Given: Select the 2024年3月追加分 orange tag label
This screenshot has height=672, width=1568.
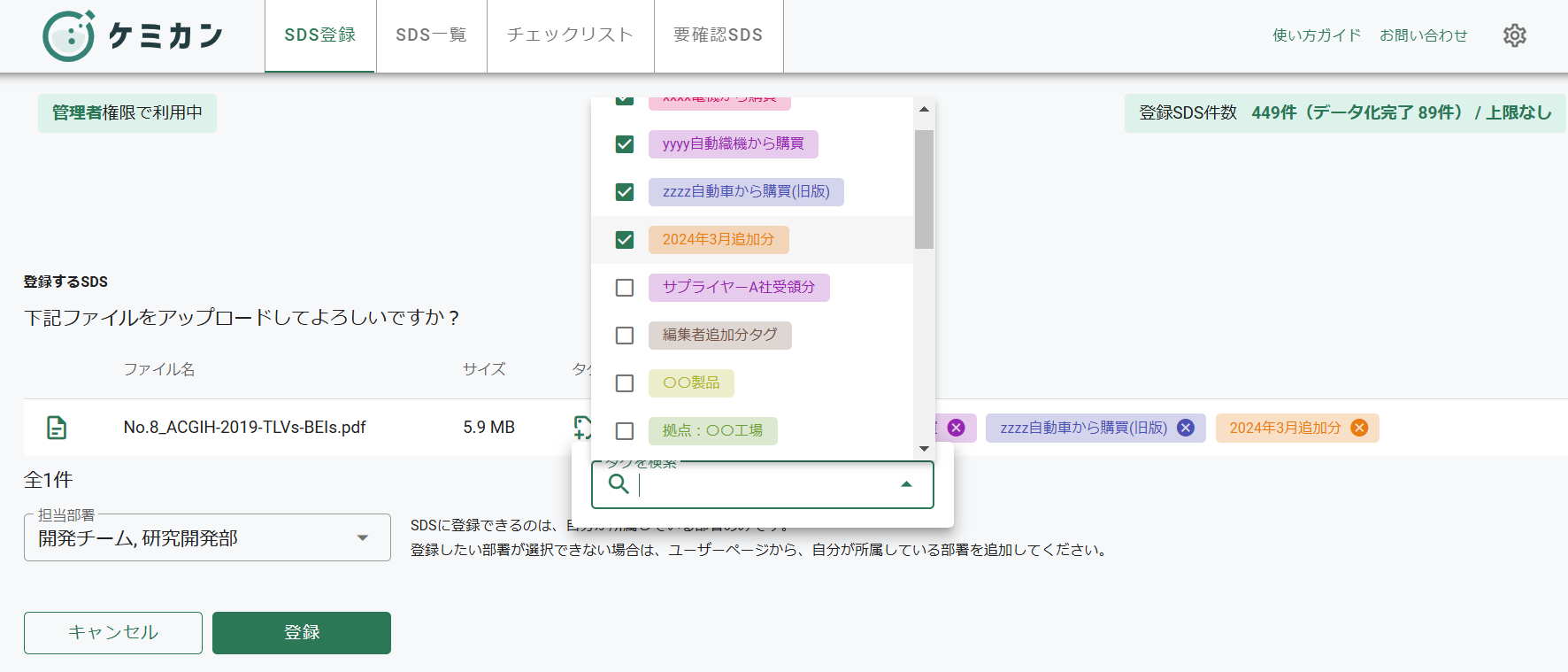Looking at the screenshot, I should pyautogui.click(x=719, y=240).
